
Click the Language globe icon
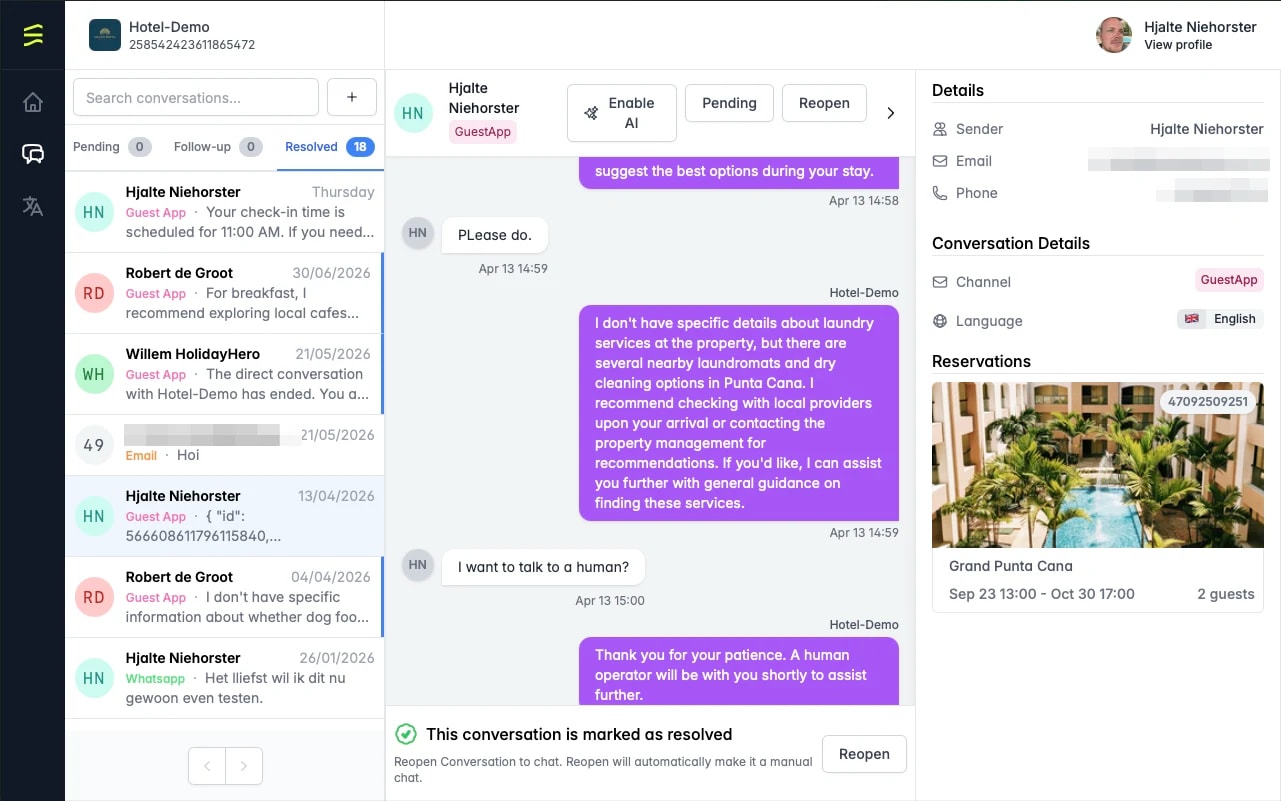pos(940,321)
